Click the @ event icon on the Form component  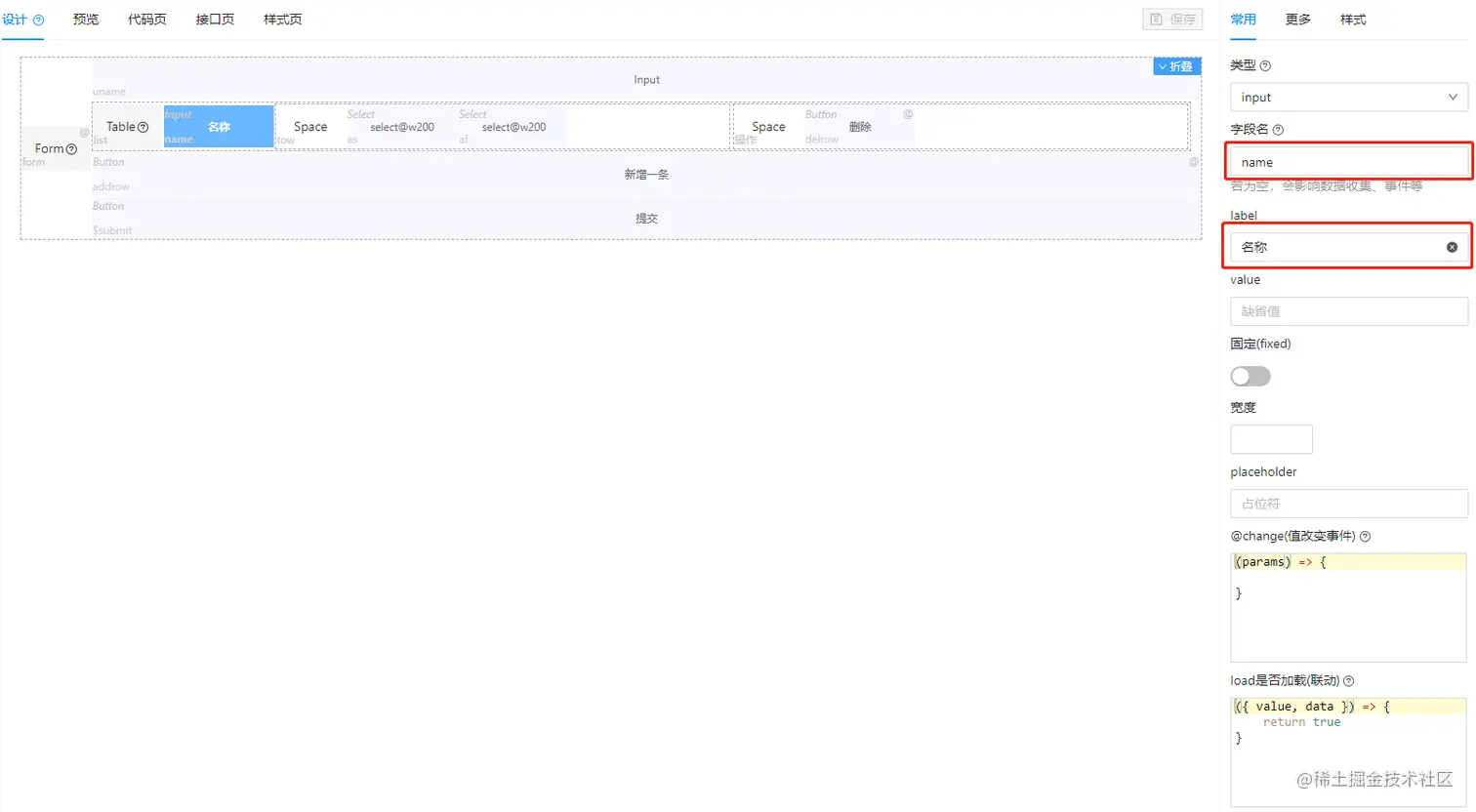(83, 132)
